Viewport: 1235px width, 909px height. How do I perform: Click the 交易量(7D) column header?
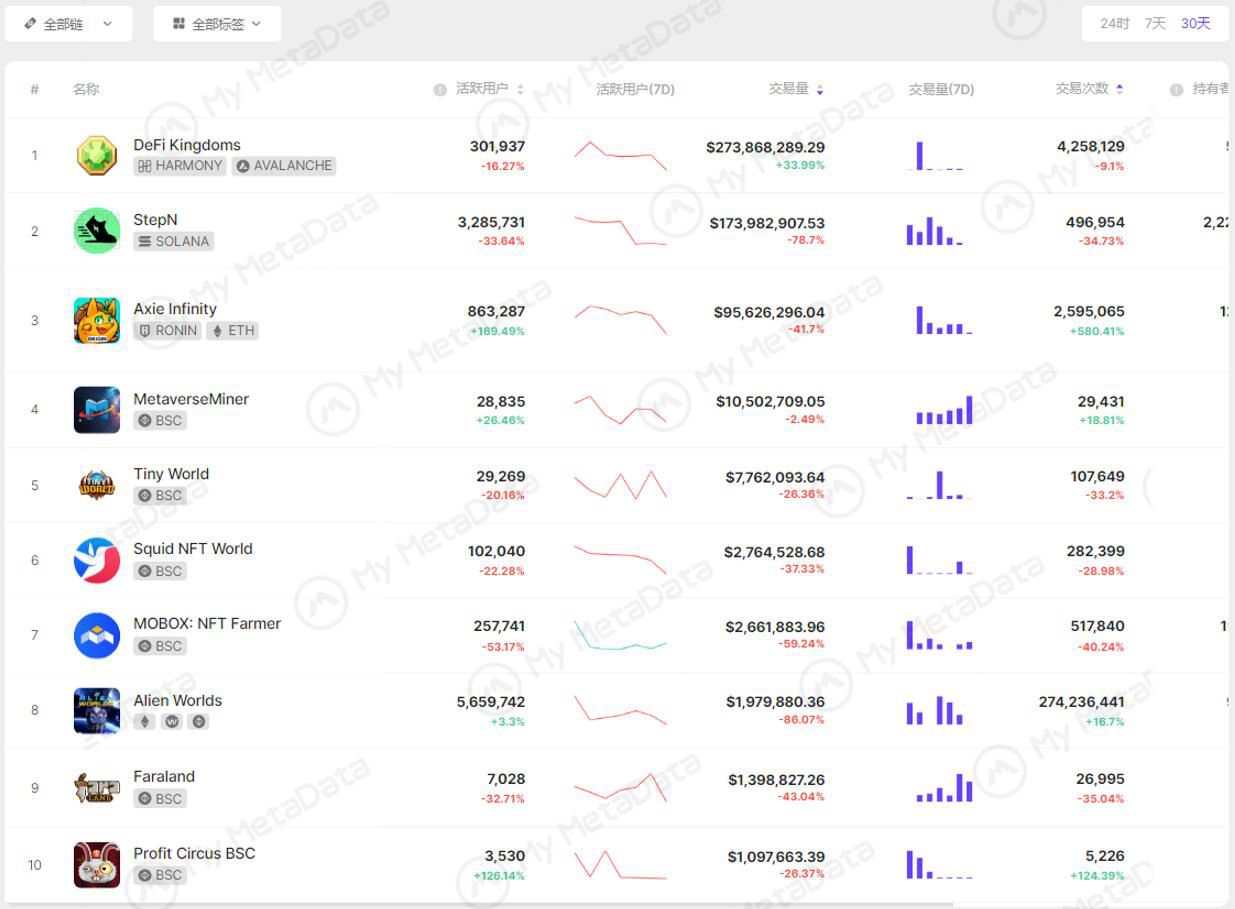click(941, 89)
